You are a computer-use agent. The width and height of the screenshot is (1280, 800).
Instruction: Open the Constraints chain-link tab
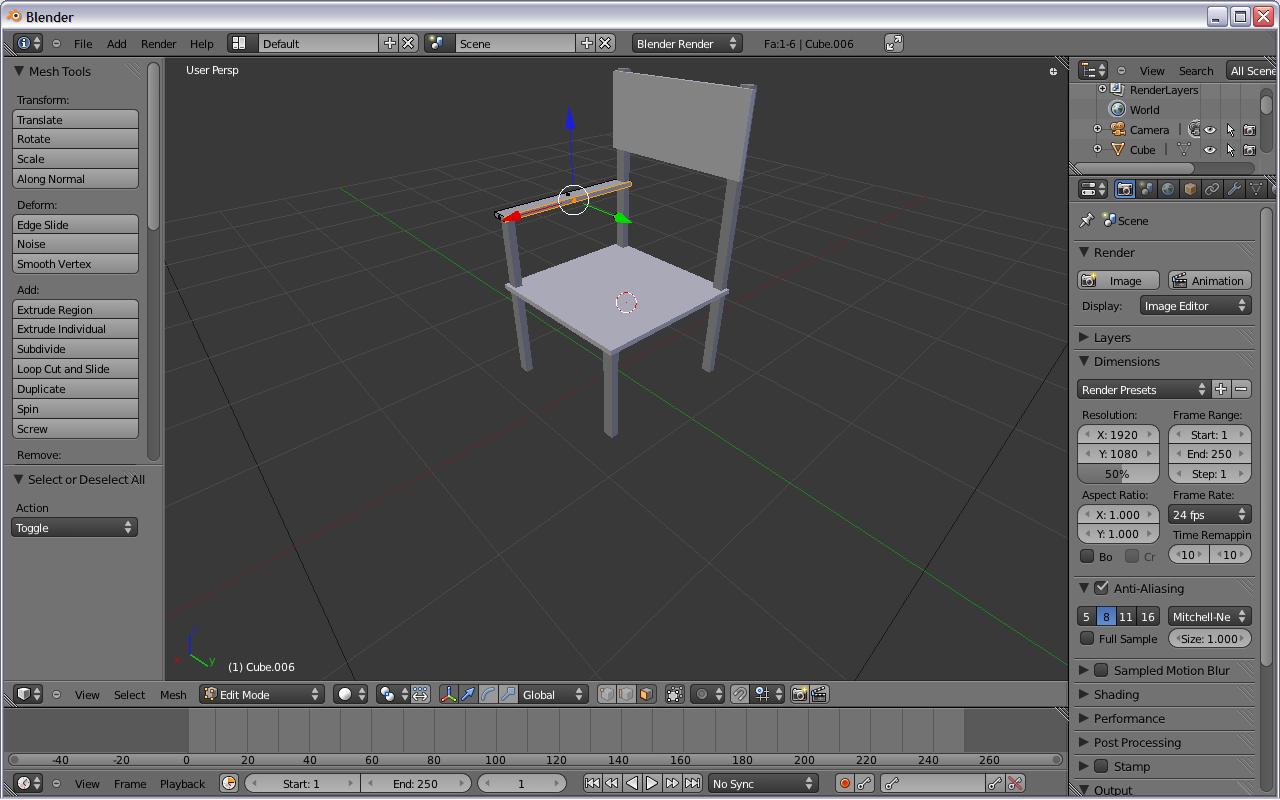pyautogui.click(x=1212, y=189)
